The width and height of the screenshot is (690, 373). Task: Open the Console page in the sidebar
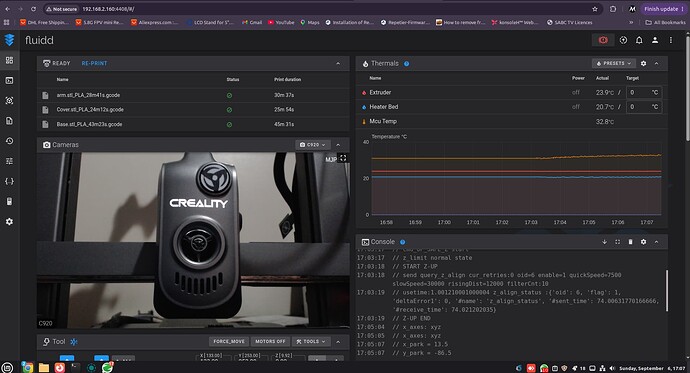9,80
